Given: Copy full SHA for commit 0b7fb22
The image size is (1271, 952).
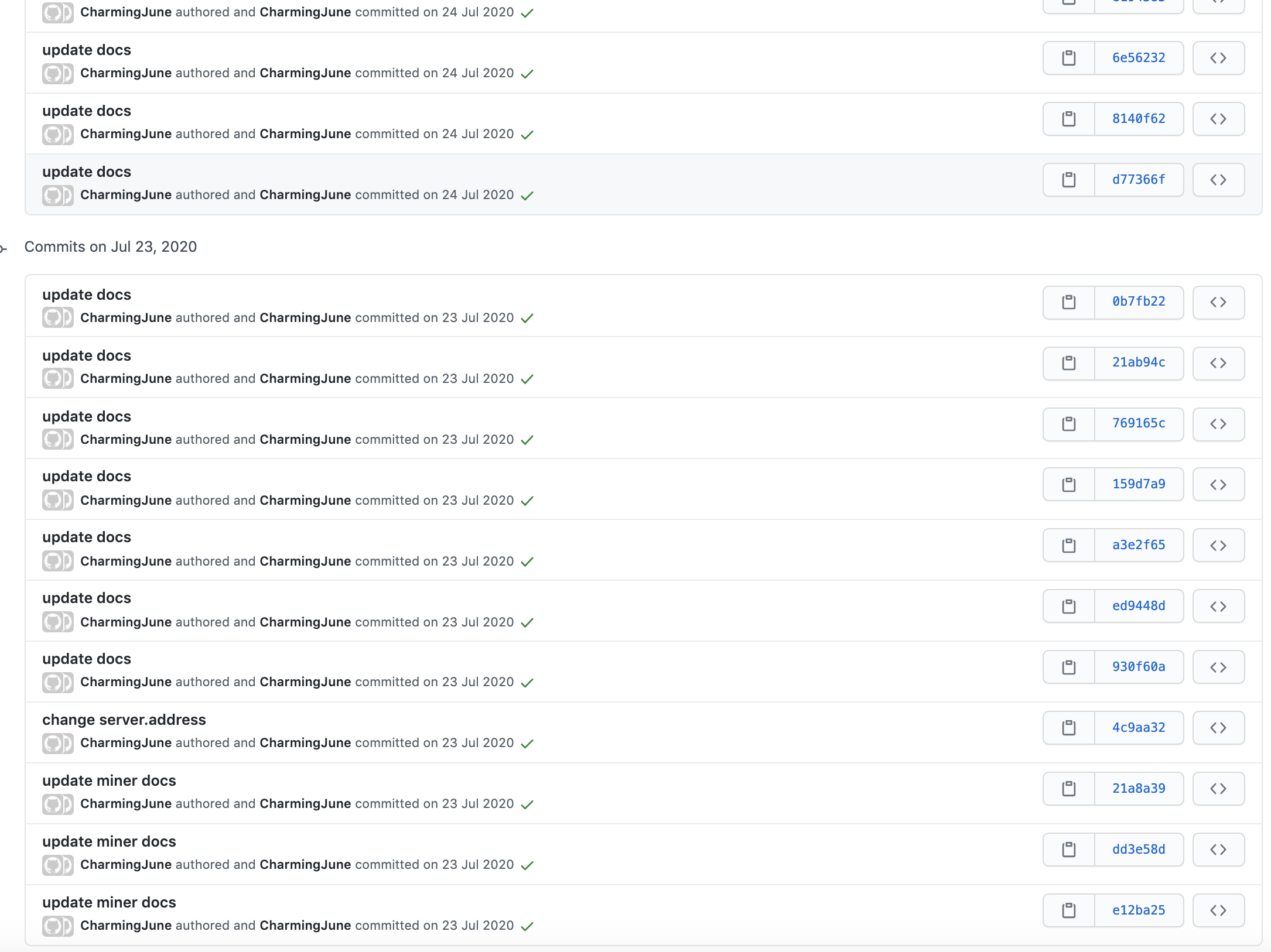Looking at the screenshot, I should click(1068, 302).
